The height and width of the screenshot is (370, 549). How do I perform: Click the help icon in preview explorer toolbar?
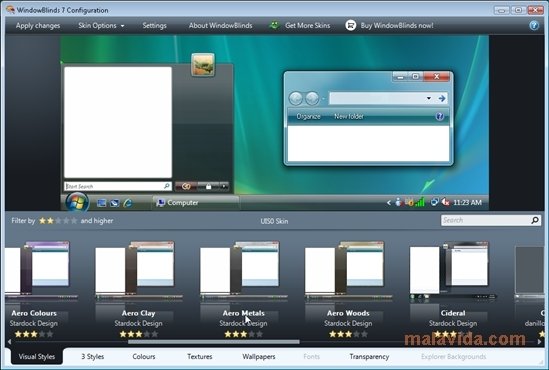[439, 116]
